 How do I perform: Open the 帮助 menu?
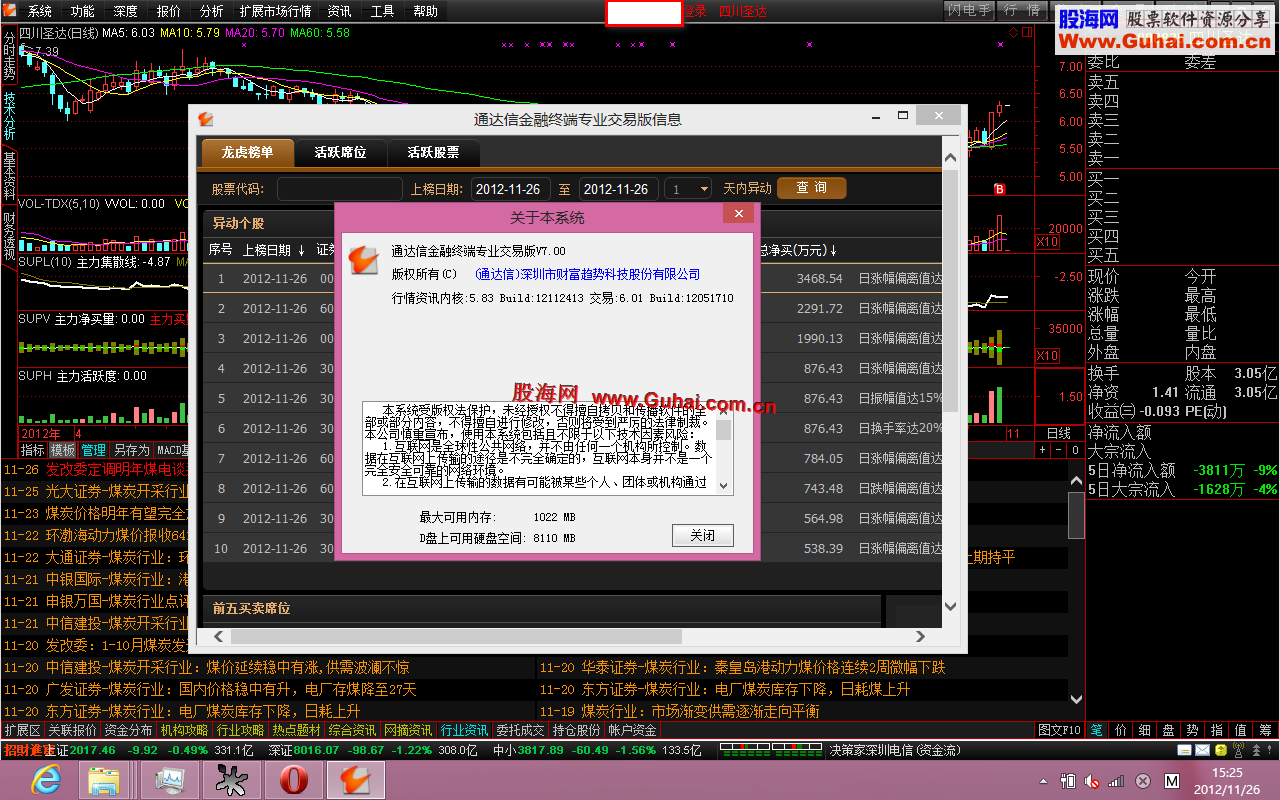coord(425,11)
